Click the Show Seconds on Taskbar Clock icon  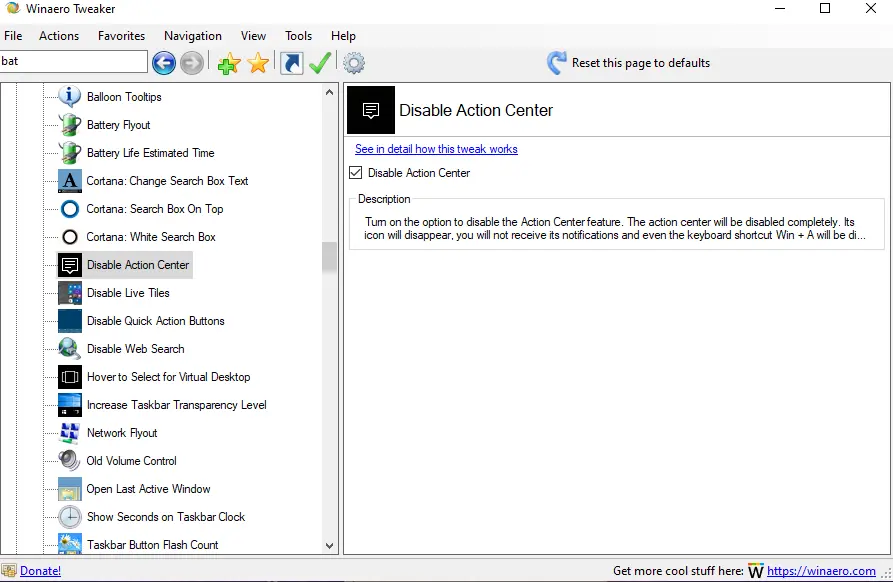point(69,517)
